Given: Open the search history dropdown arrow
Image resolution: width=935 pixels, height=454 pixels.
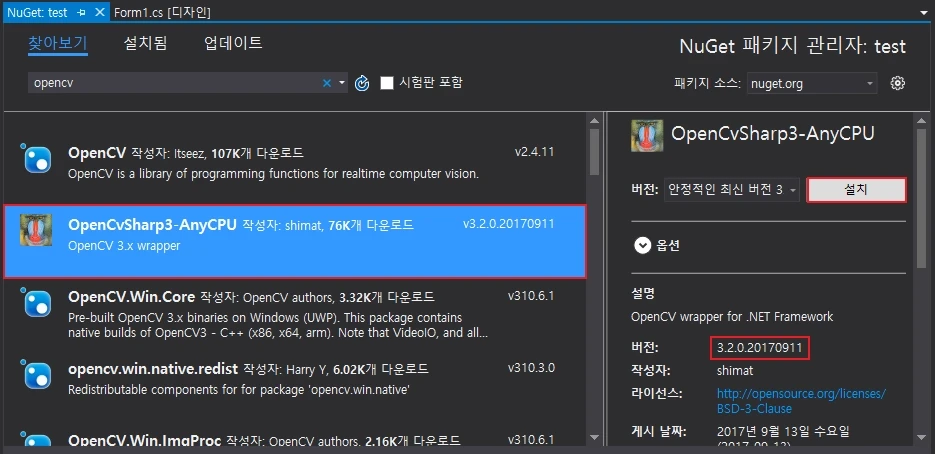Looking at the screenshot, I should (x=342, y=83).
